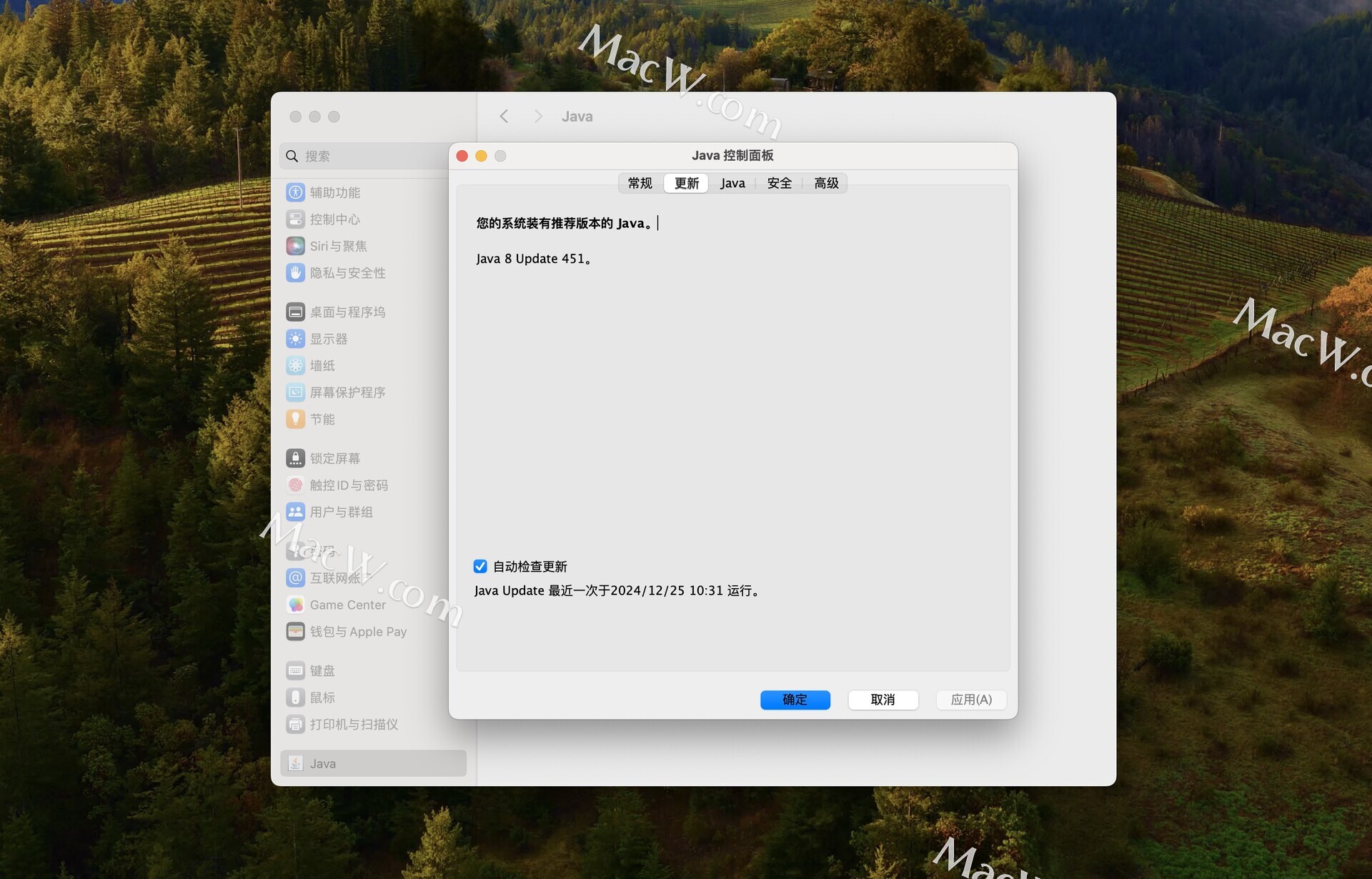The height and width of the screenshot is (879, 1372).
Task: Open the 安全 tab
Action: pos(780,184)
